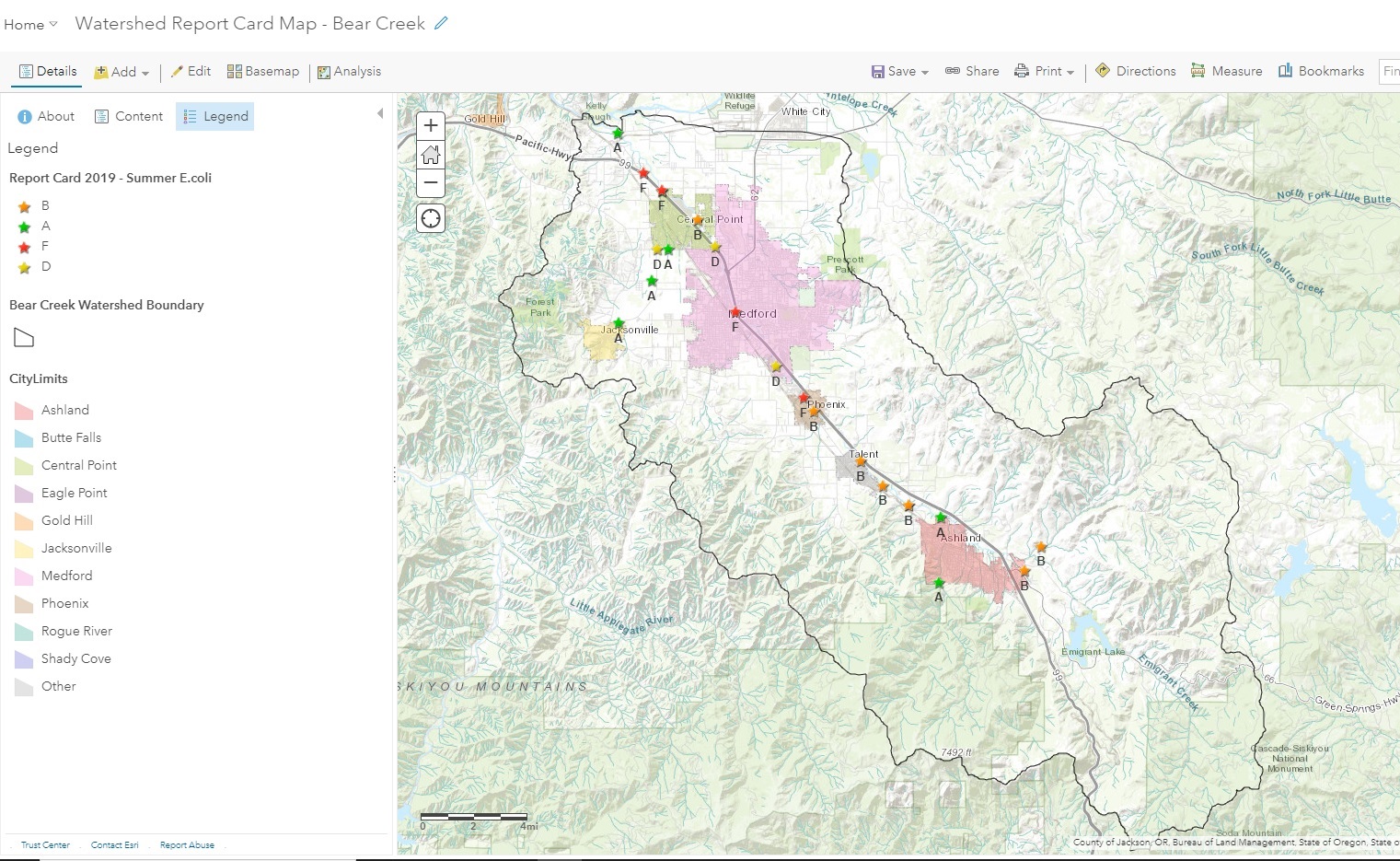Get Directions from the toolbar
Image resolution: width=1400 pixels, height=861 pixels.
click(1136, 71)
